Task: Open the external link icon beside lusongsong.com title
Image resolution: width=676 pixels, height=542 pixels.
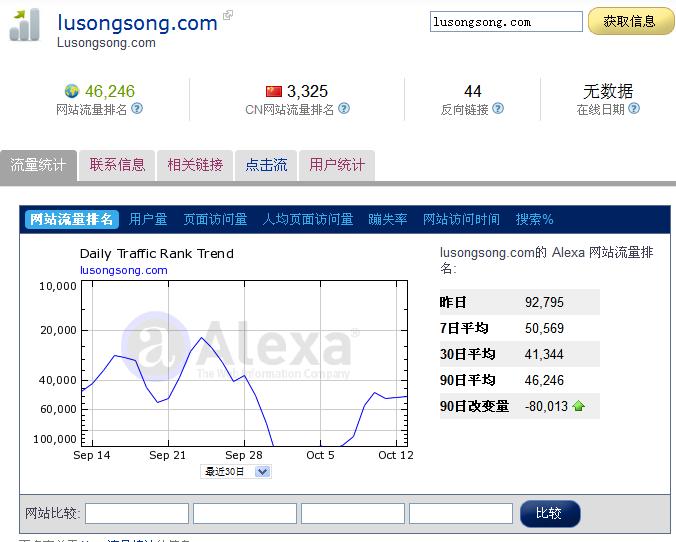Action: (228, 15)
